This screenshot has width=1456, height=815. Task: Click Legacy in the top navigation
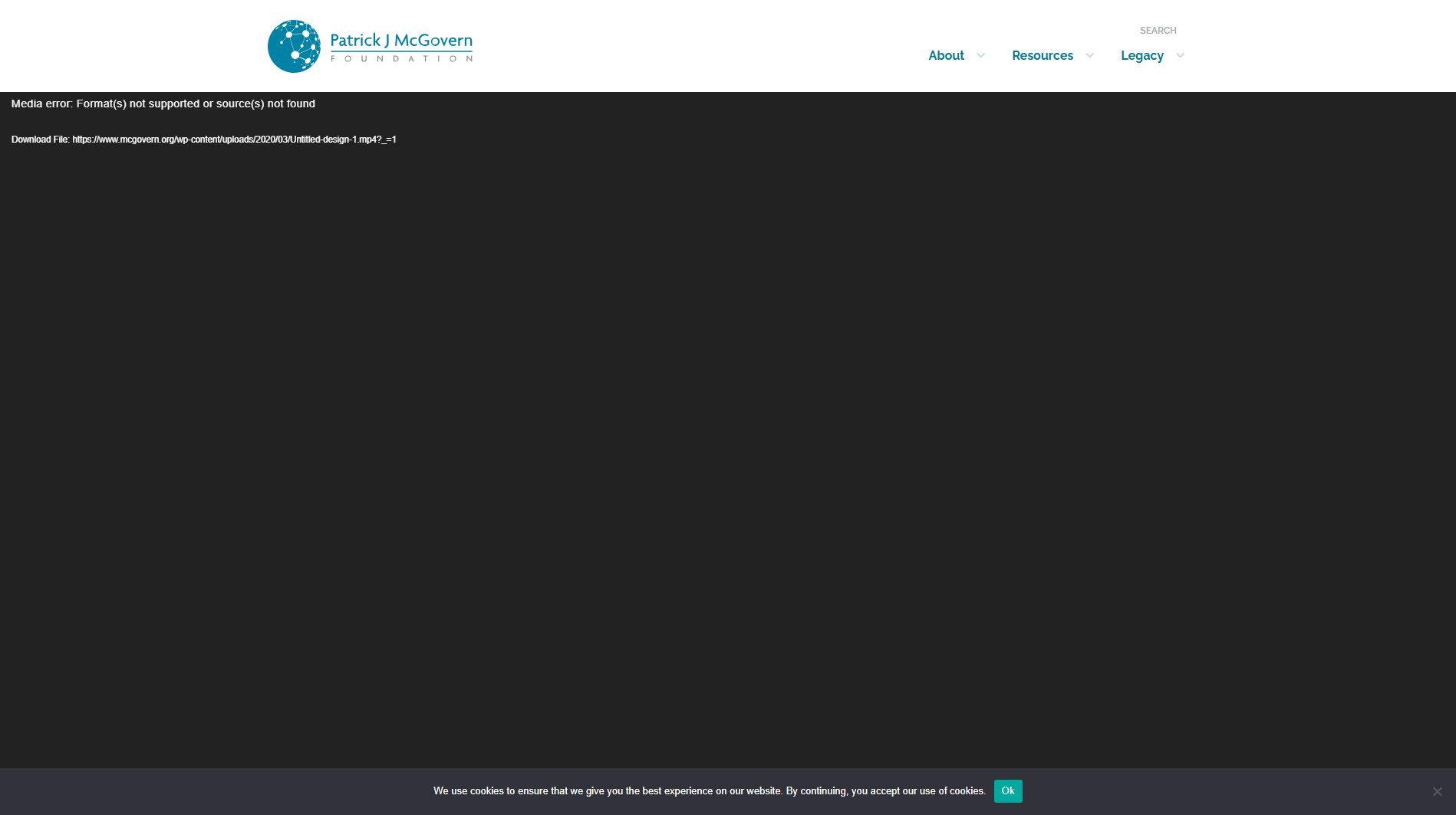point(1141,55)
